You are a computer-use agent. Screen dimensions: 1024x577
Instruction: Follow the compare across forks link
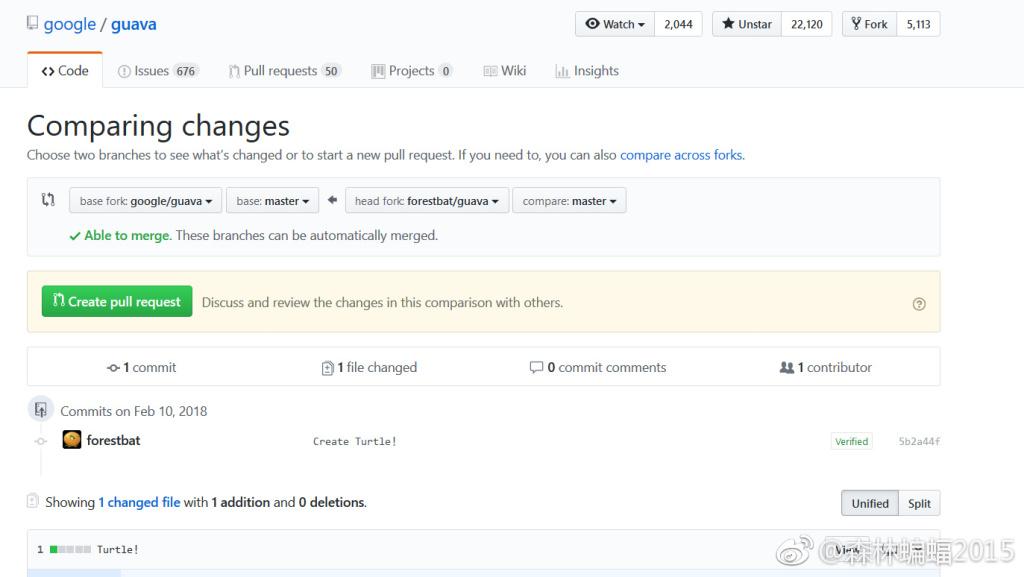pyautogui.click(x=681, y=155)
